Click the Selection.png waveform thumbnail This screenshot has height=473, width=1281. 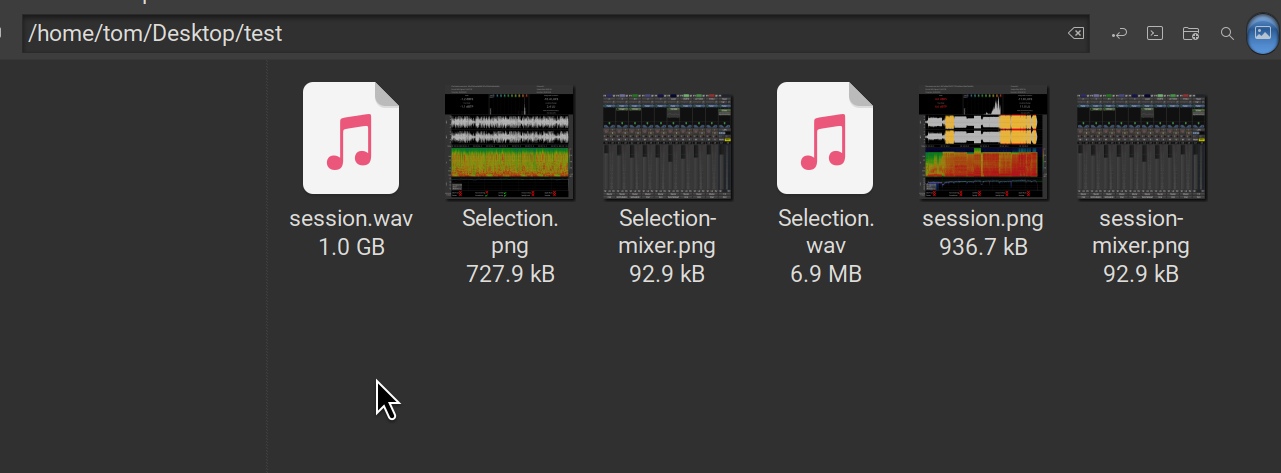(x=509, y=142)
